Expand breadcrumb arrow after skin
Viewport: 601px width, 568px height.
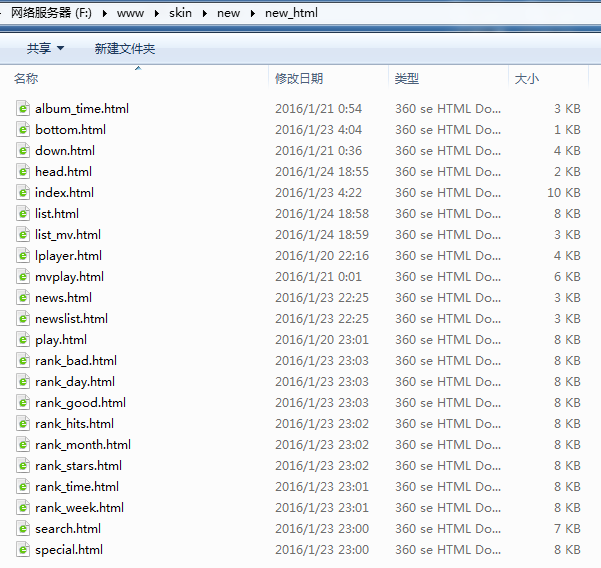pyautogui.click(x=205, y=13)
